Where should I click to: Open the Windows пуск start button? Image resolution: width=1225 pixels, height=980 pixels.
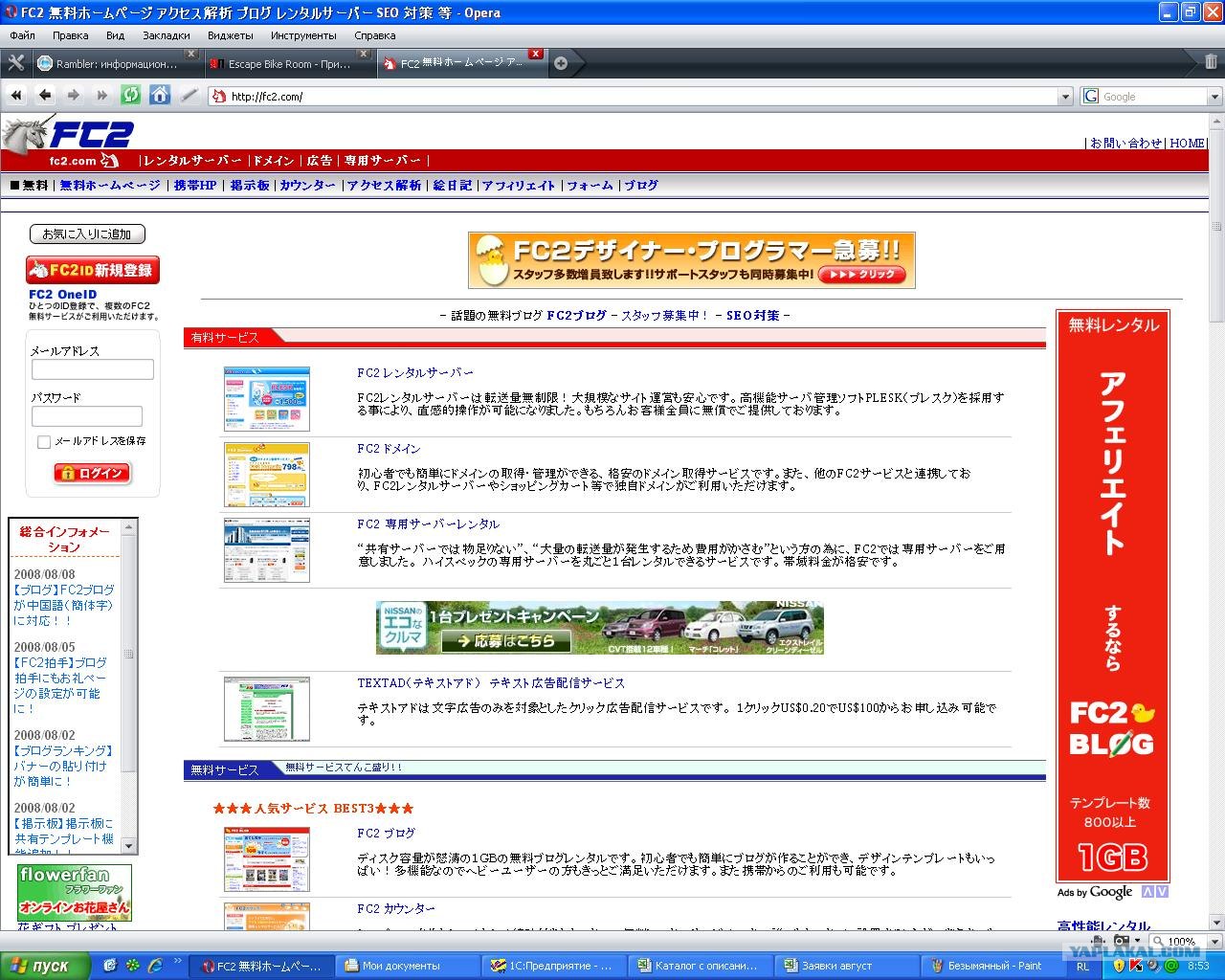[46, 966]
